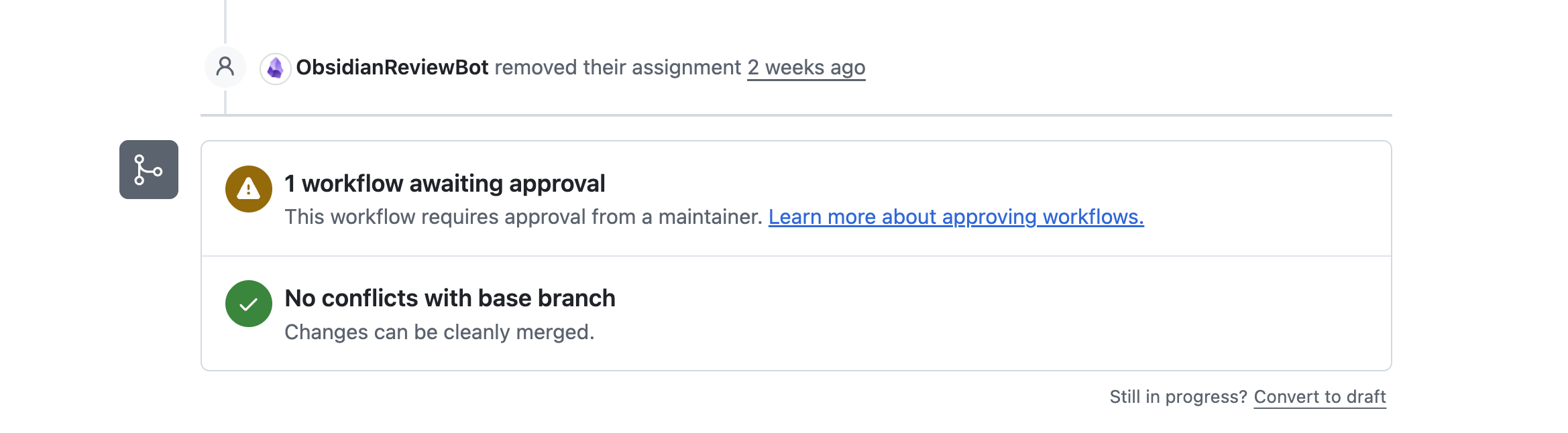
Task: Click the git merge branch icon
Action: [149, 170]
